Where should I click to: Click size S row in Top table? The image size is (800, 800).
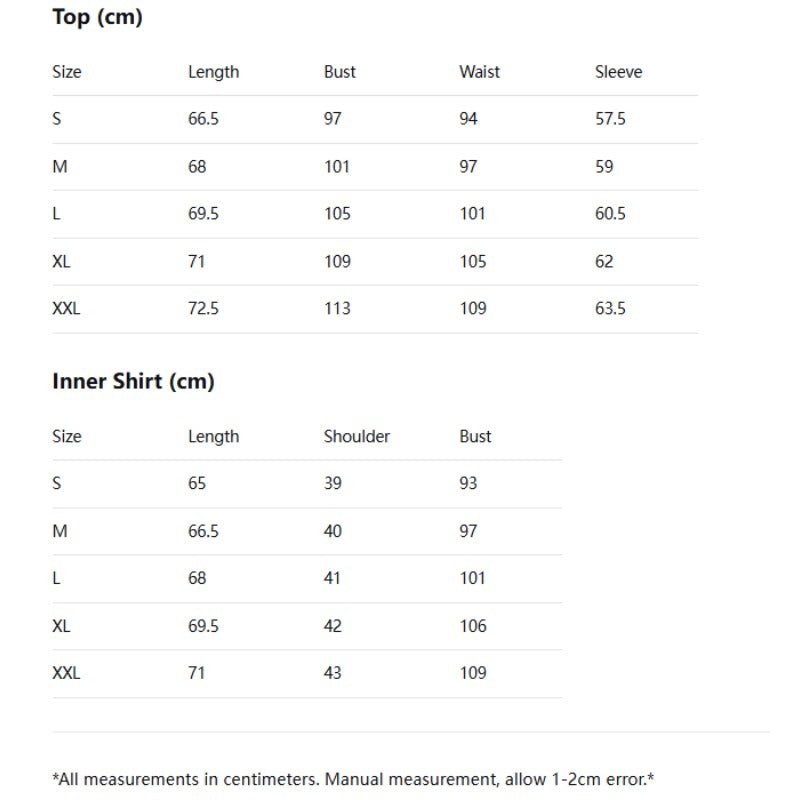tap(375, 119)
